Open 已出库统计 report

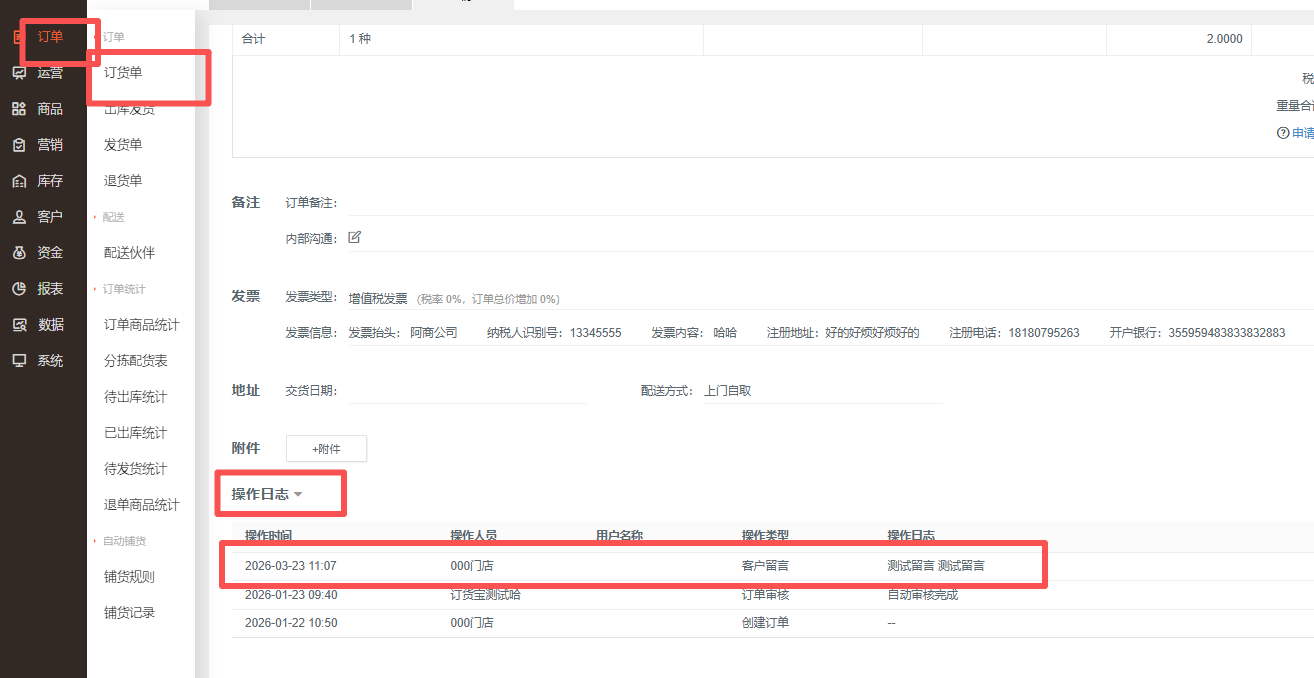click(x=136, y=433)
